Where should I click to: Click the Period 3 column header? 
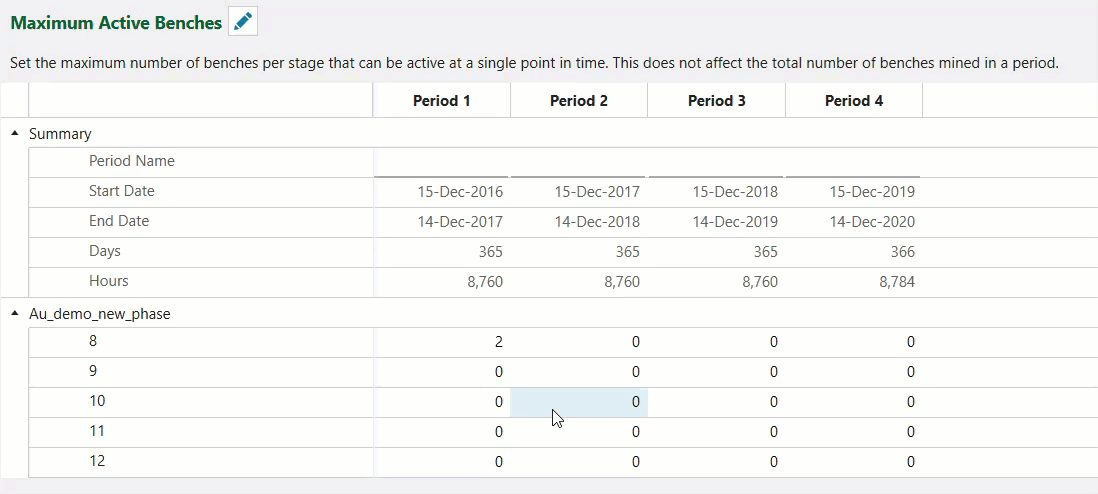716,101
